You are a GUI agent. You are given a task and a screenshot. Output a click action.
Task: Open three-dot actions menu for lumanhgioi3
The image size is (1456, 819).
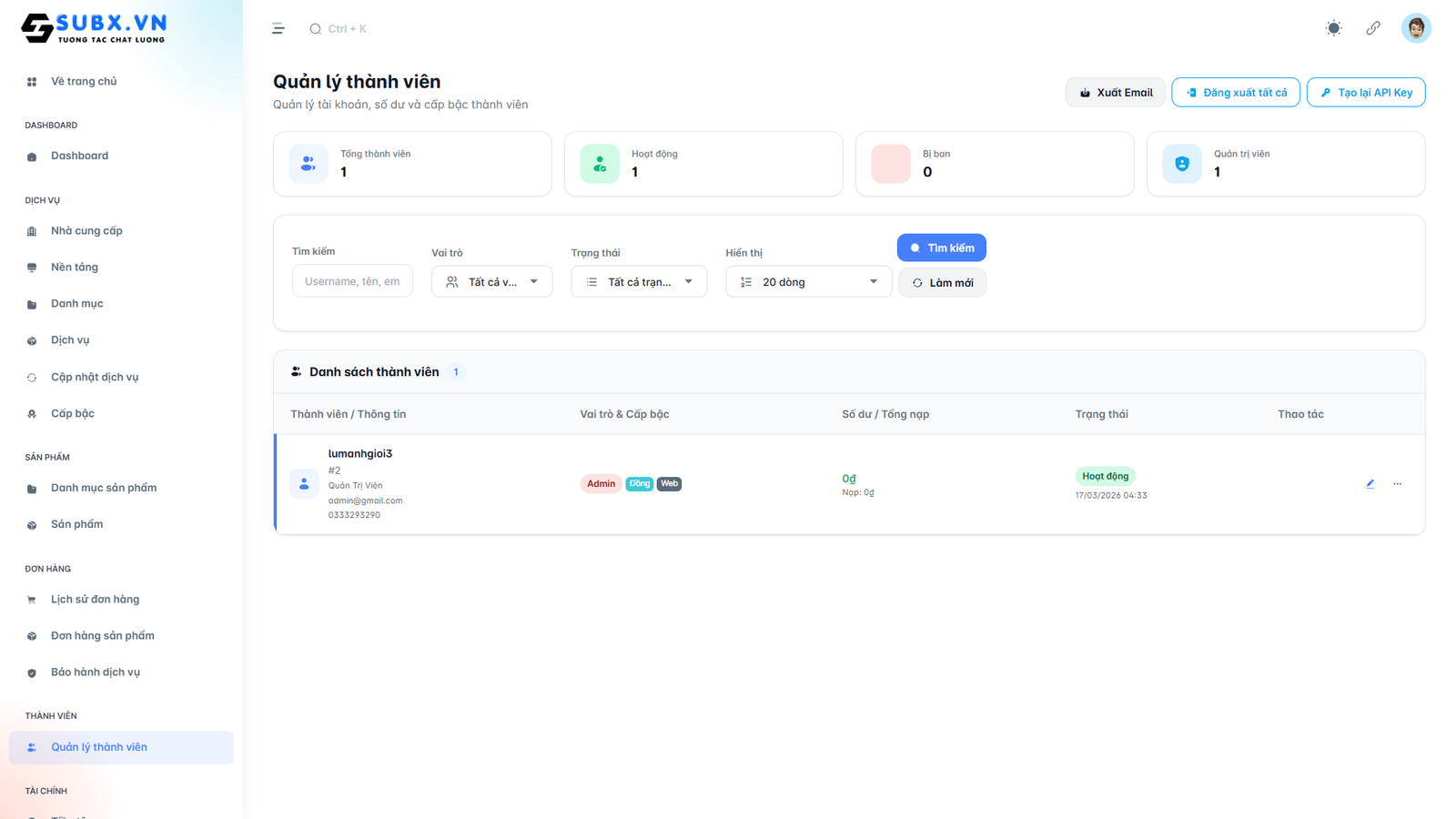click(1397, 484)
